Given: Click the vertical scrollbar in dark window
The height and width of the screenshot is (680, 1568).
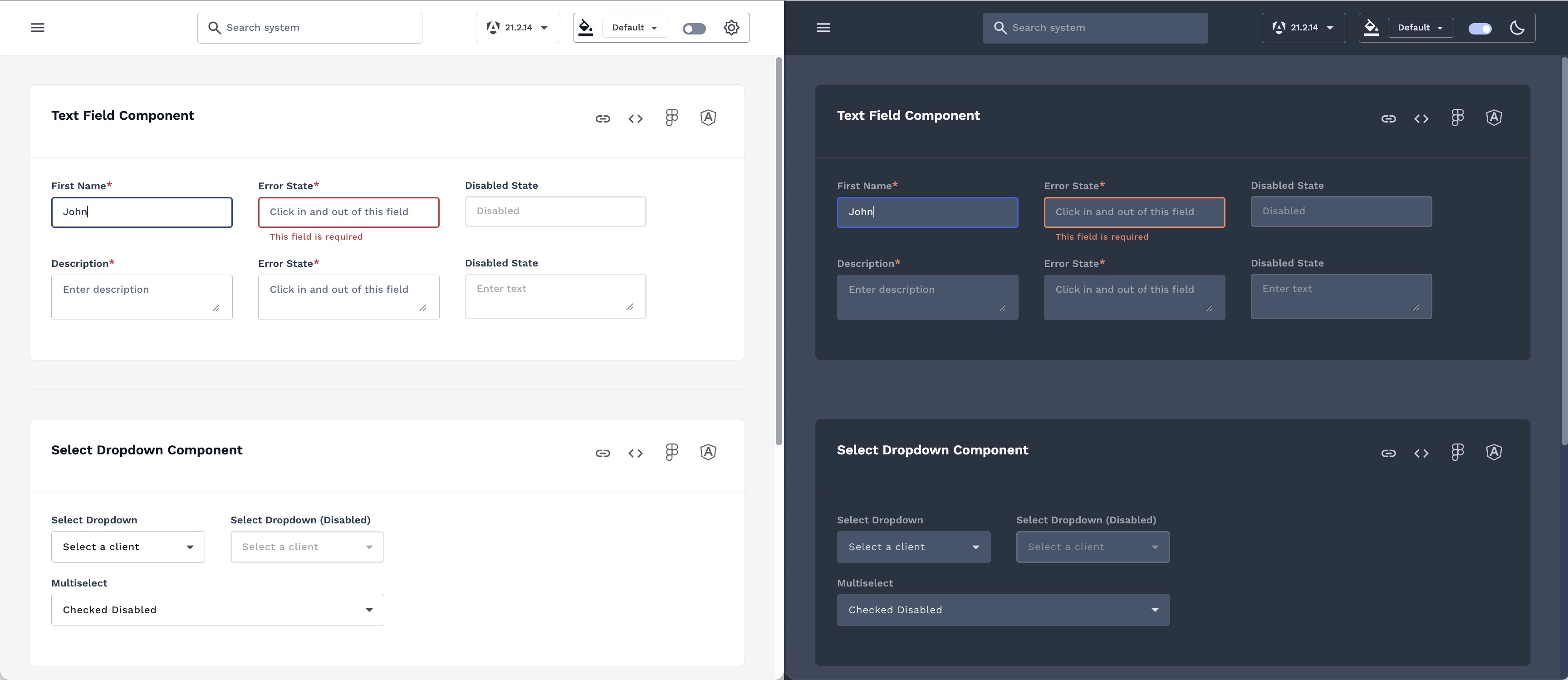Looking at the screenshot, I should (1564, 251).
